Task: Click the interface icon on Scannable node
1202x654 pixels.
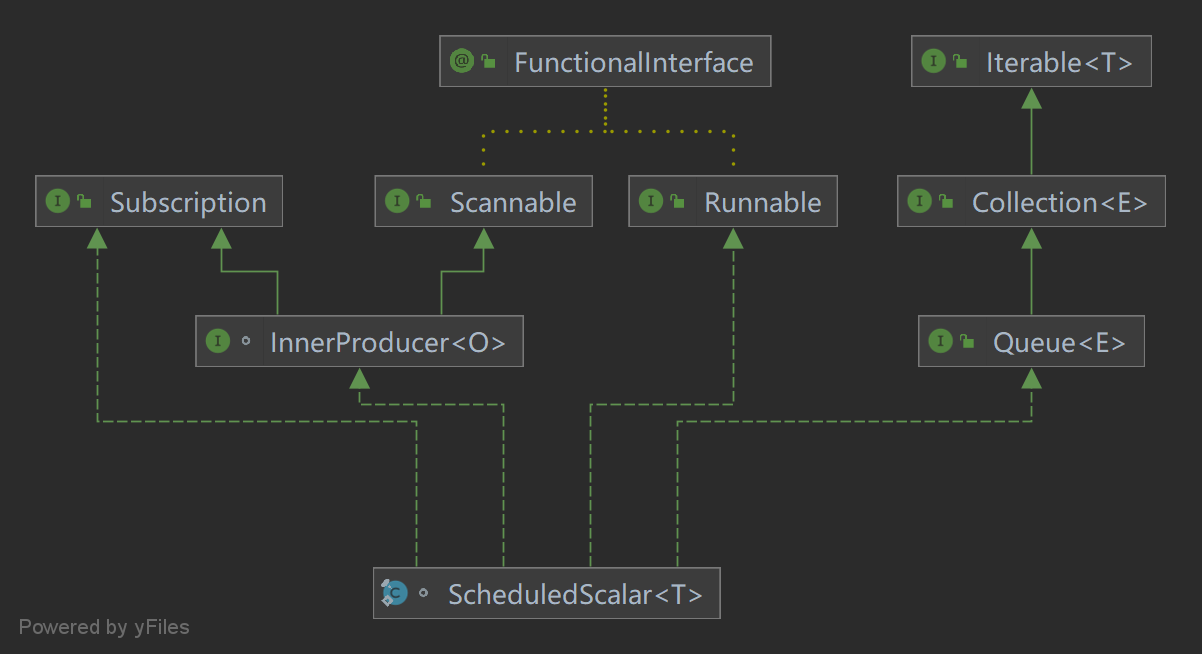Action: click(397, 202)
